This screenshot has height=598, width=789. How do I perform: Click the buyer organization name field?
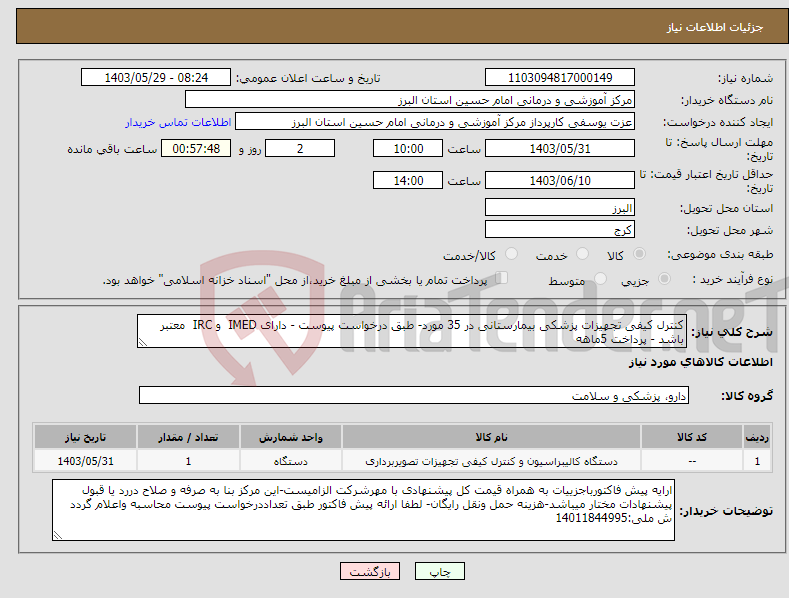(410, 100)
